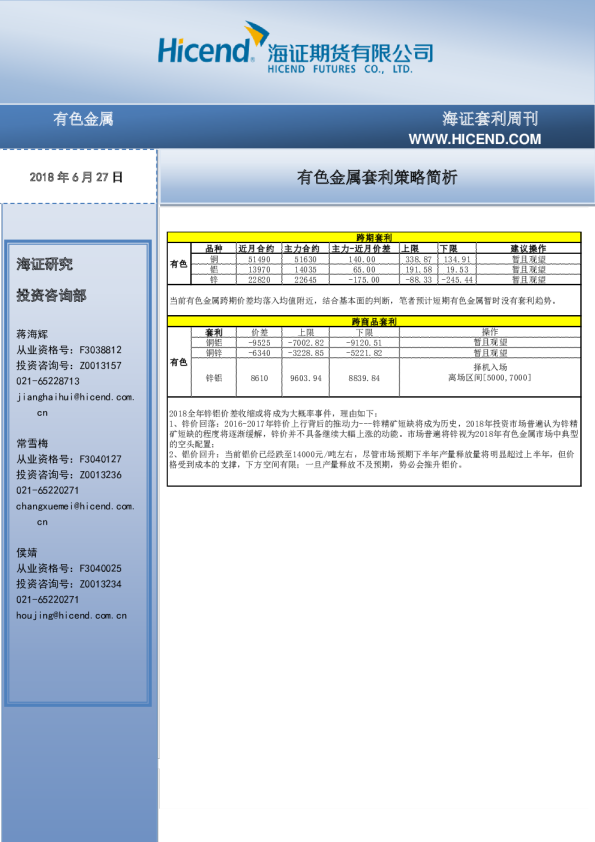The height and width of the screenshot is (842, 595).
Task: Click the 海证套利周刊 banner title
Action: coord(490,118)
